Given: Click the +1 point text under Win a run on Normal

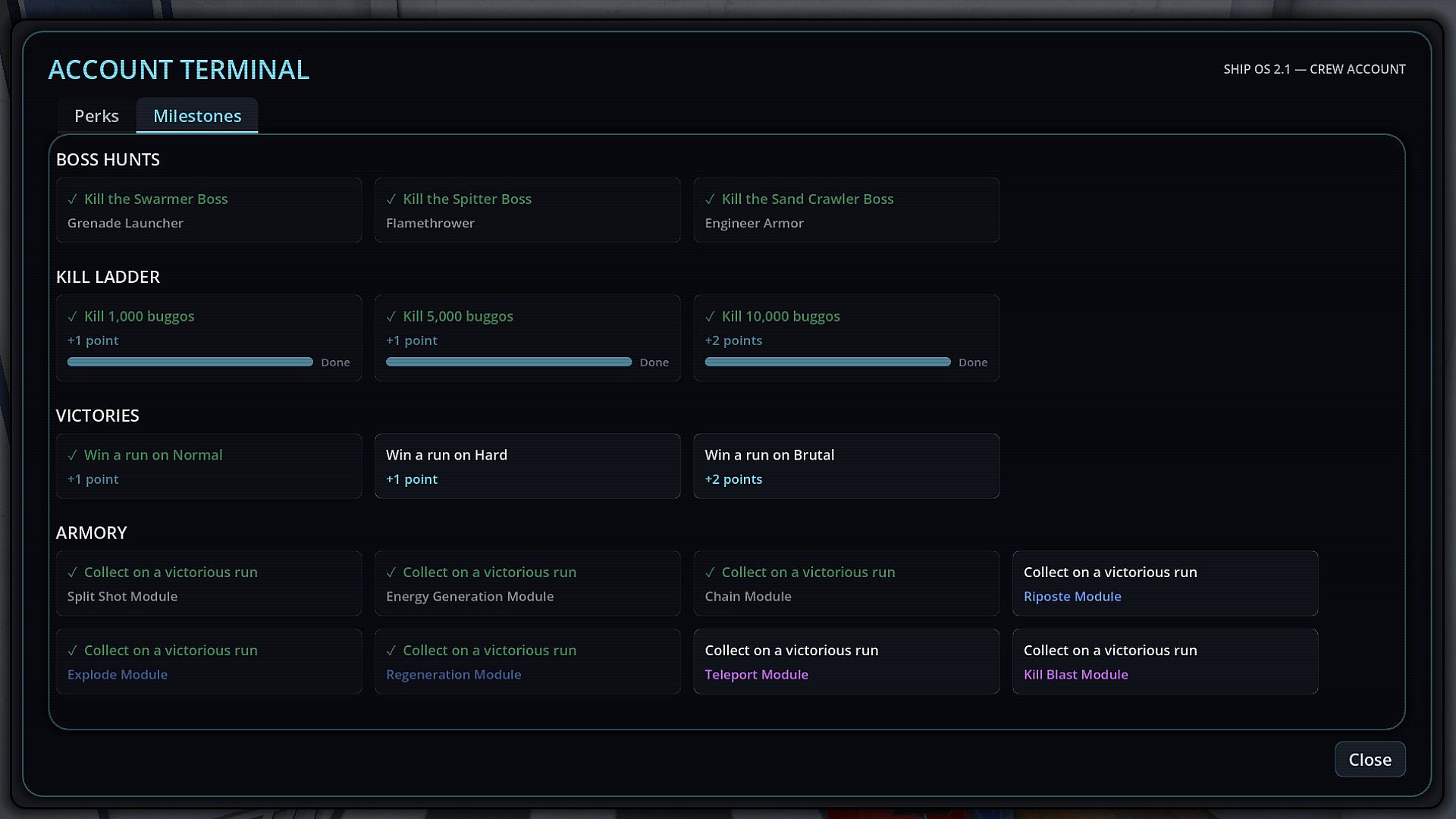Looking at the screenshot, I should point(93,479).
